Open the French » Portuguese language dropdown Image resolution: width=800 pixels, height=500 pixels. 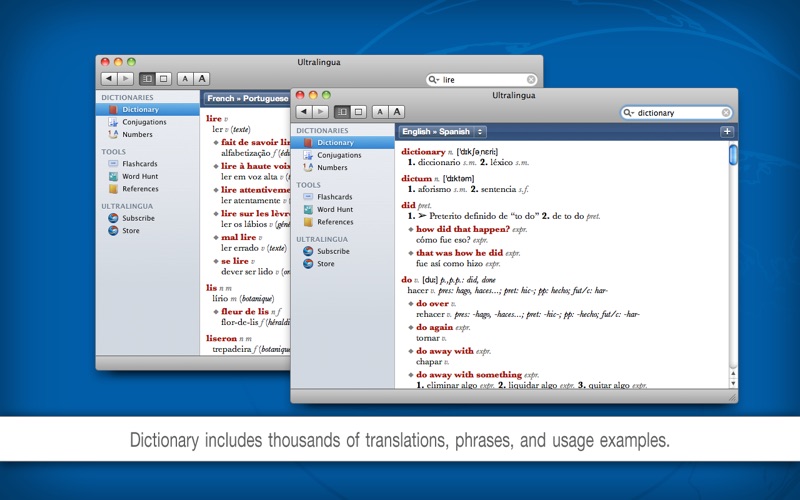point(247,98)
